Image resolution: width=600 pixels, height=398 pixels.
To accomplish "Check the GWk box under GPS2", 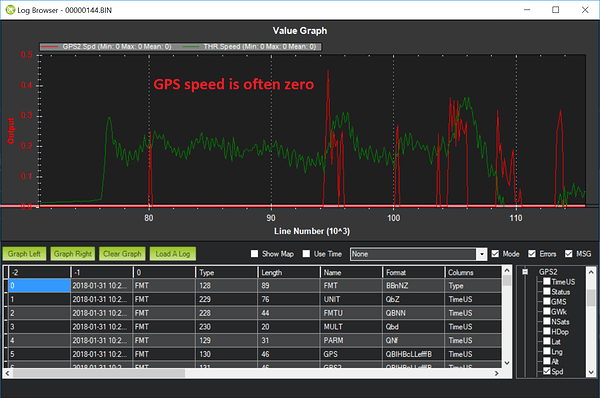I will pos(547,312).
